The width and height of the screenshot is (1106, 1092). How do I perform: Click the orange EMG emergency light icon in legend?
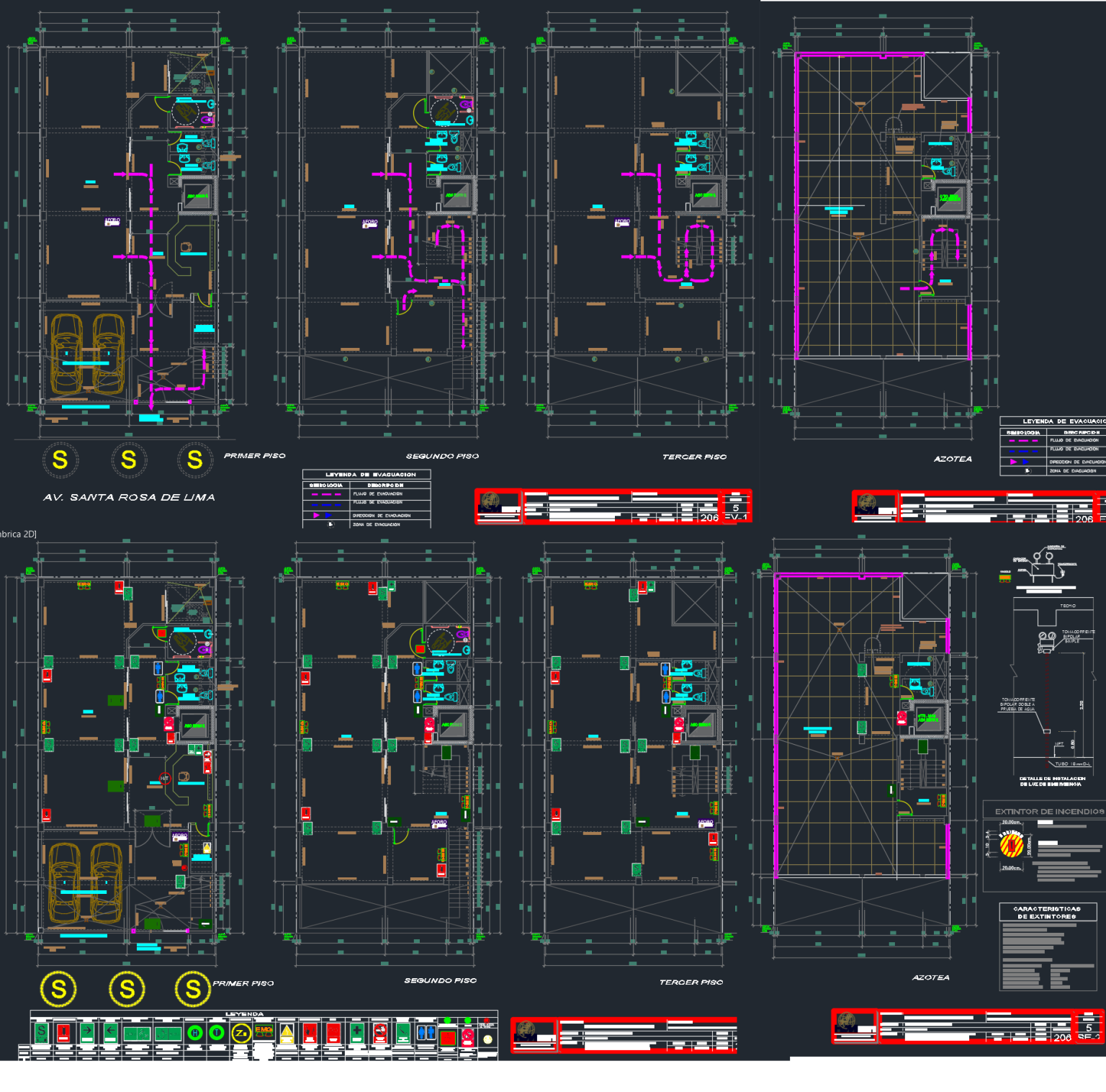coord(264,1030)
